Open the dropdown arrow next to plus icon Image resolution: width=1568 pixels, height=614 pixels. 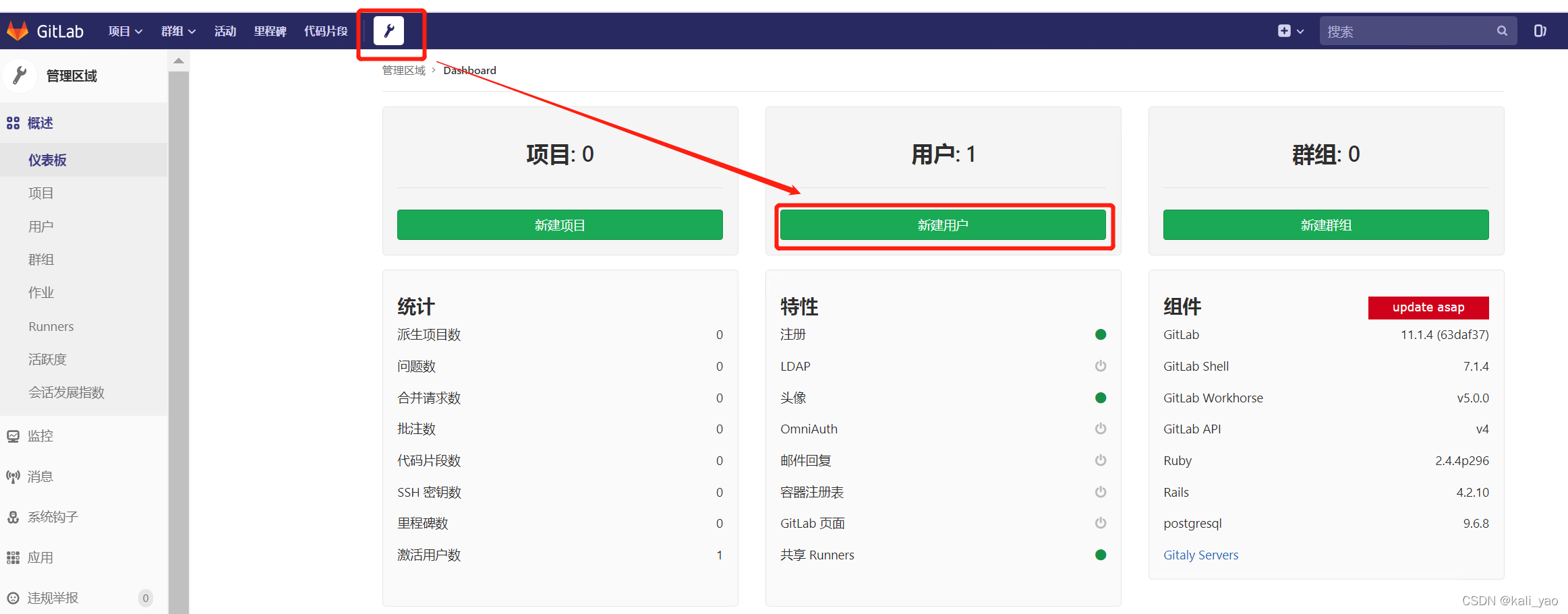[x=1300, y=32]
